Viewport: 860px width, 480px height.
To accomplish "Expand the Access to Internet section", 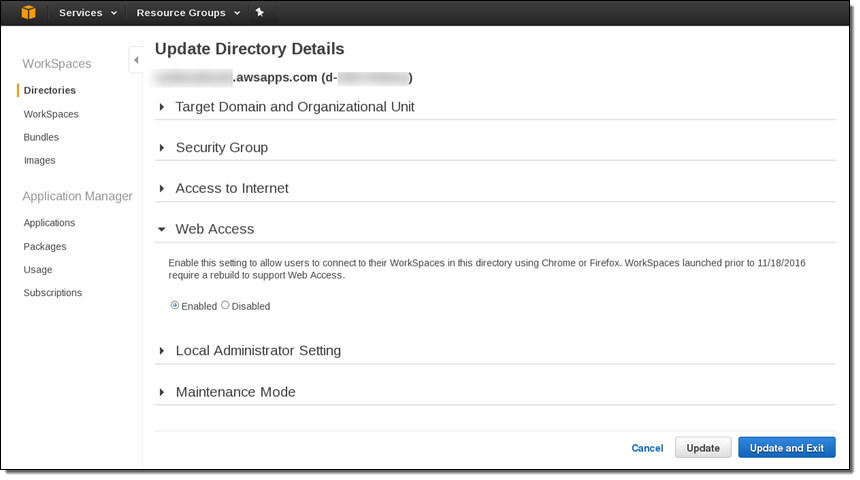I will pos(231,188).
